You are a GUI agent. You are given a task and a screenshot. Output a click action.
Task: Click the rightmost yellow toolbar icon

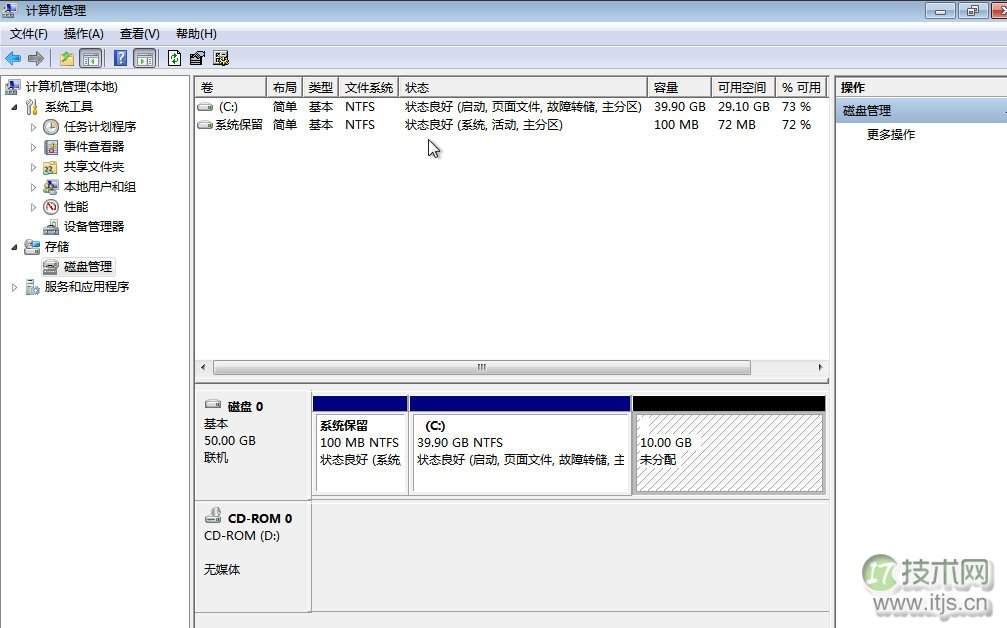pyautogui.click(x=222, y=58)
